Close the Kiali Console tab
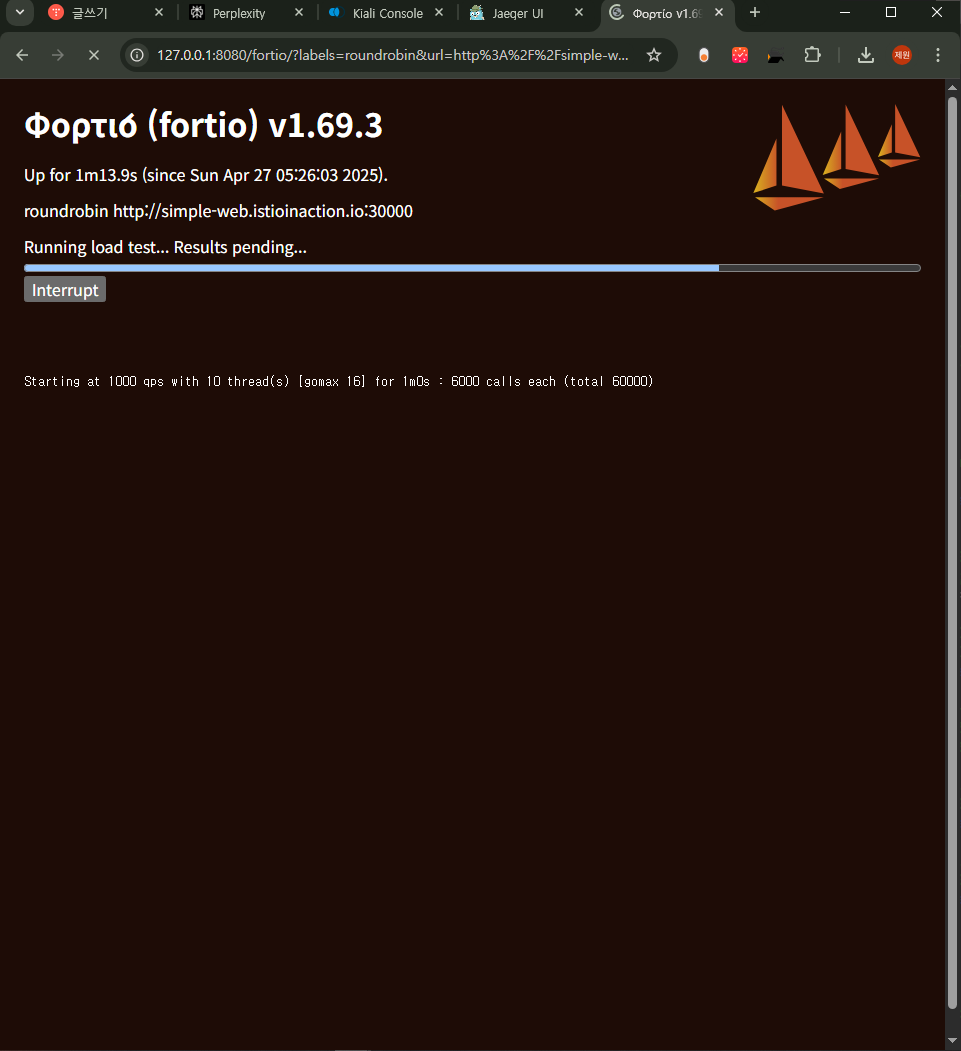 point(439,13)
